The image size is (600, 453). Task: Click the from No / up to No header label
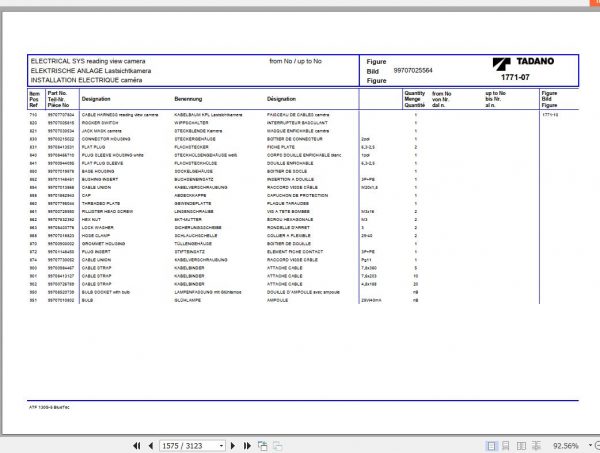point(295,61)
